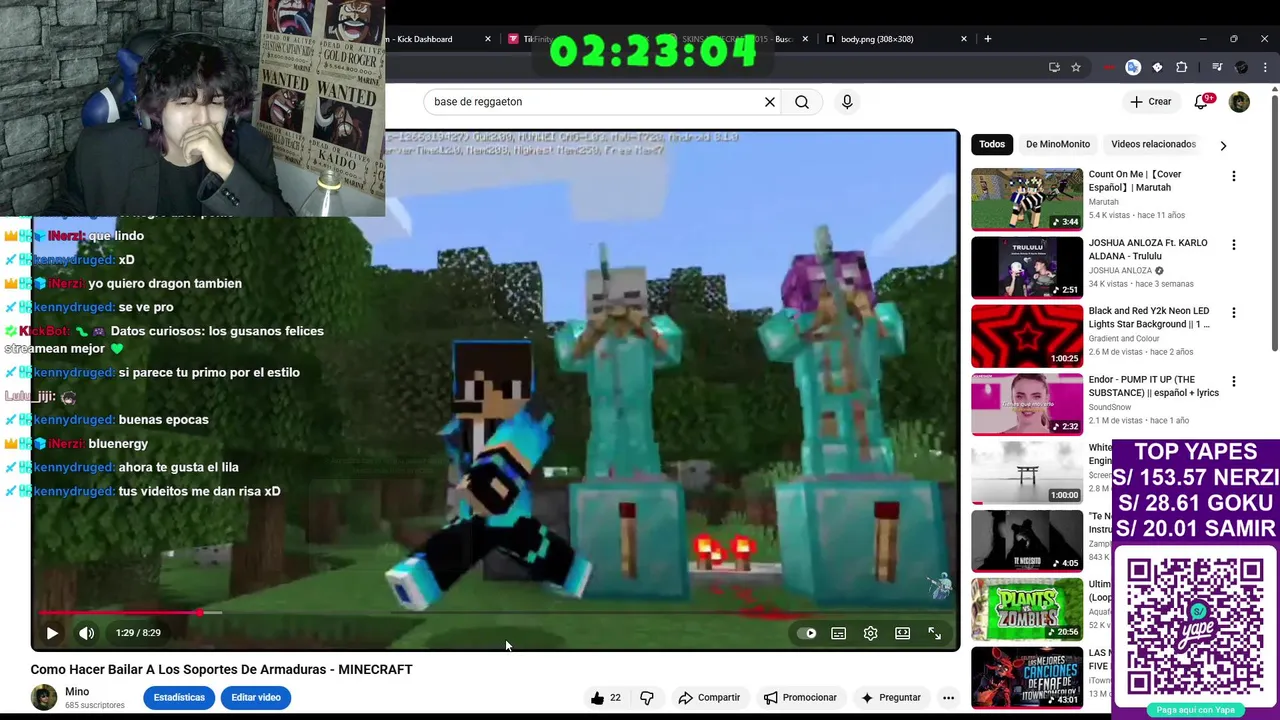The width and height of the screenshot is (1280, 720).
Task: Dislike the video with thumbs down
Action: [647, 698]
